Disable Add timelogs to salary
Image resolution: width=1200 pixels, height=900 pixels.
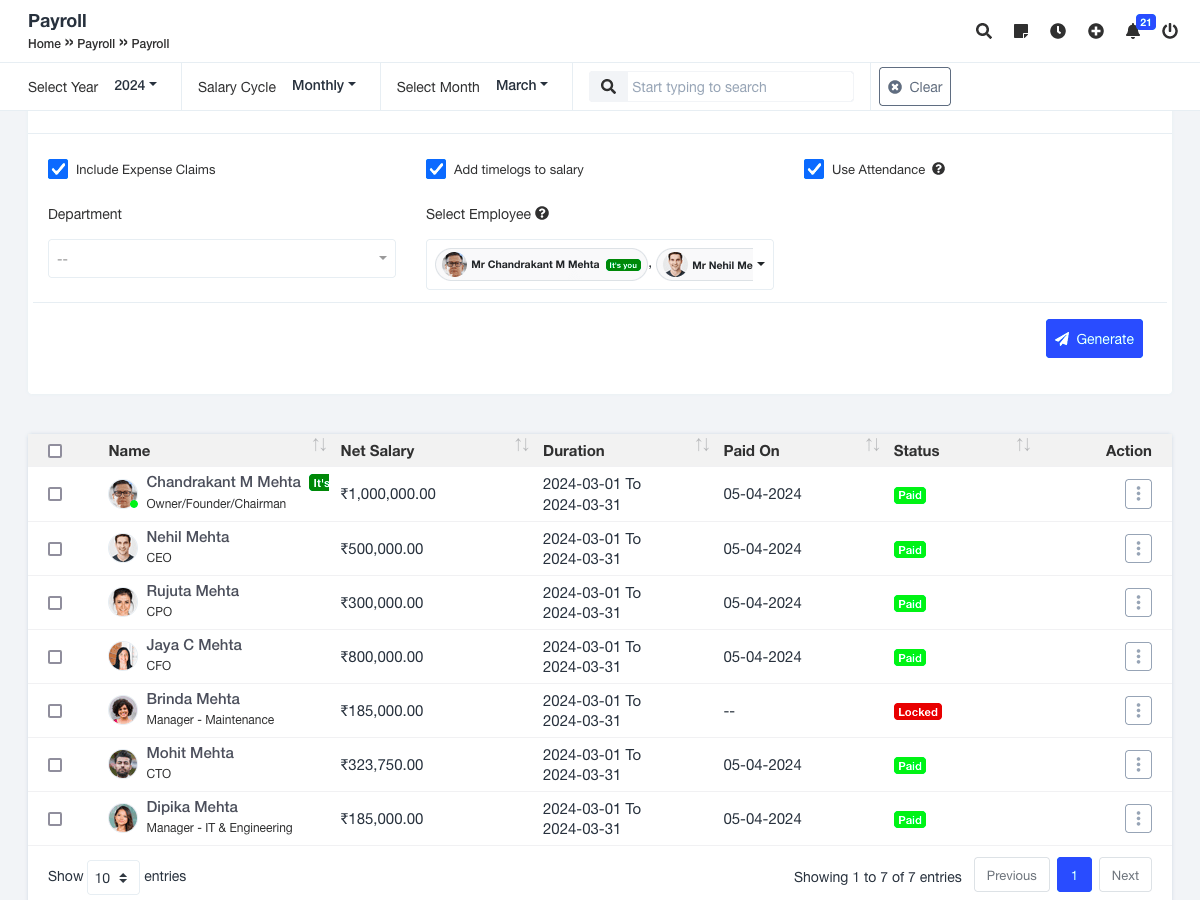[x=436, y=169]
